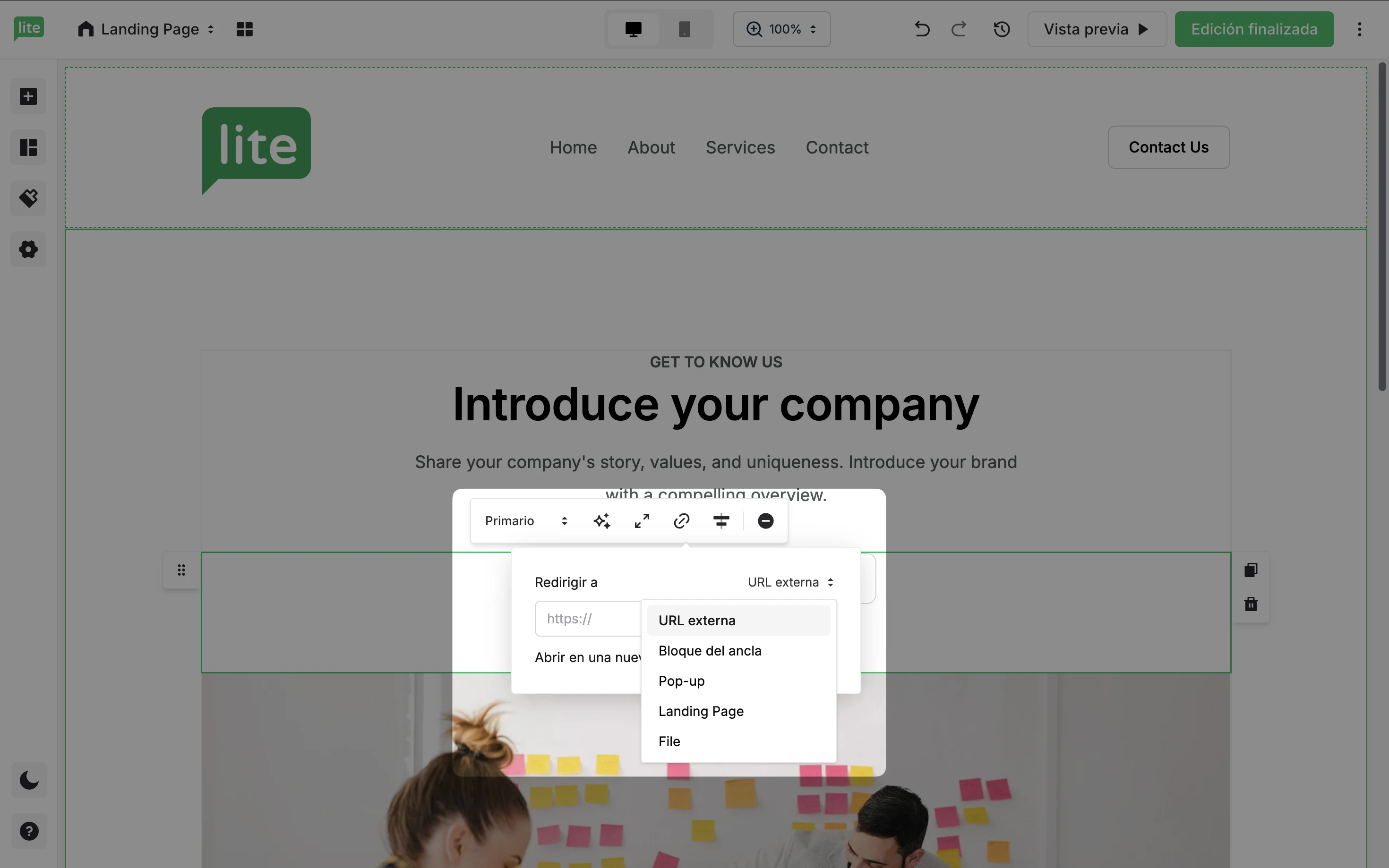Click the redo arrow
The image size is (1389, 868).
(x=959, y=29)
